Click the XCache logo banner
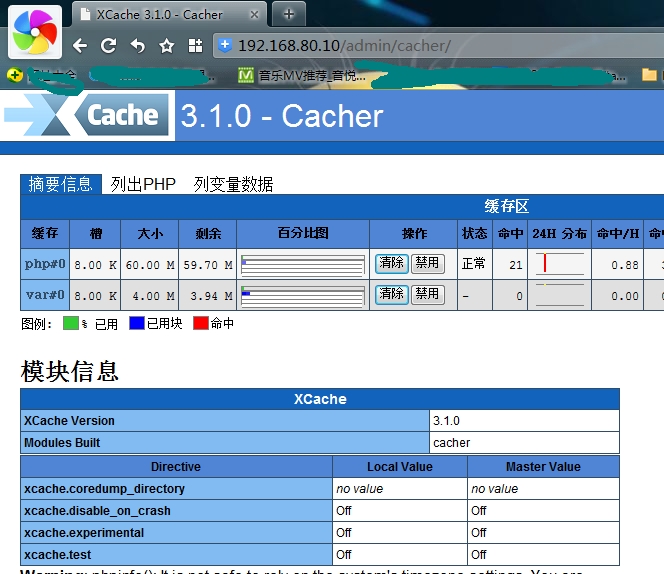Screen dimensions: 664x574 [87, 115]
